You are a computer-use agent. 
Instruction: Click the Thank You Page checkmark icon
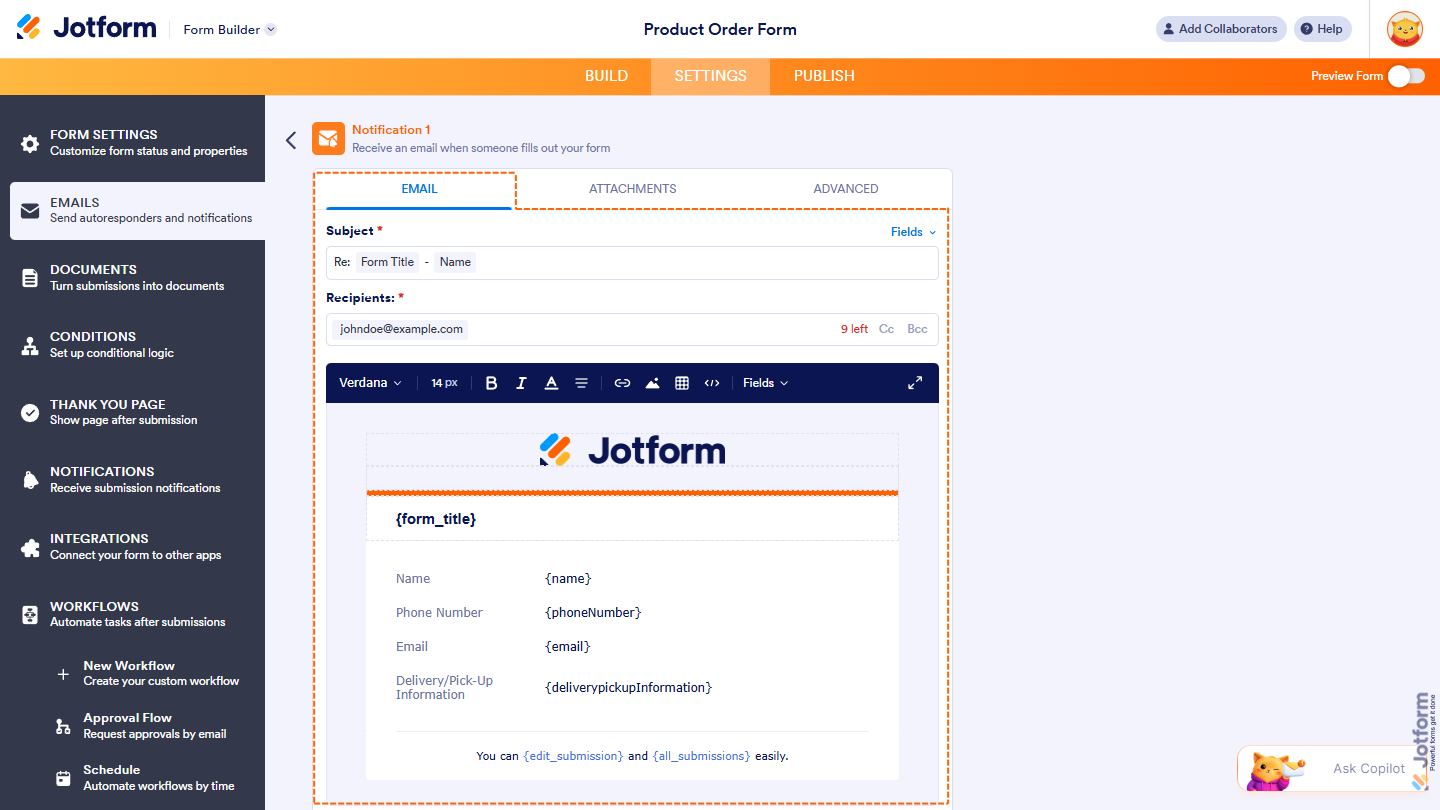(30, 413)
